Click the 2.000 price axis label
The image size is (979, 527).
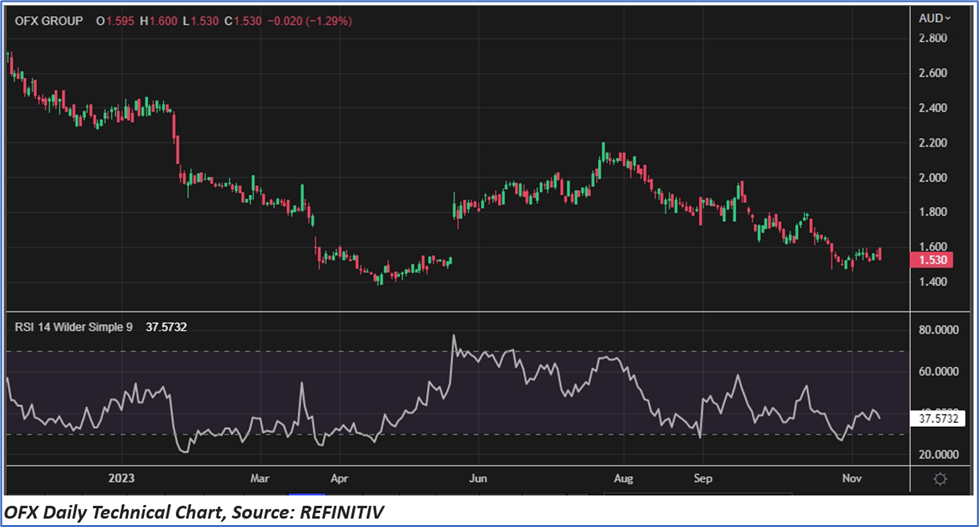[x=933, y=178]
